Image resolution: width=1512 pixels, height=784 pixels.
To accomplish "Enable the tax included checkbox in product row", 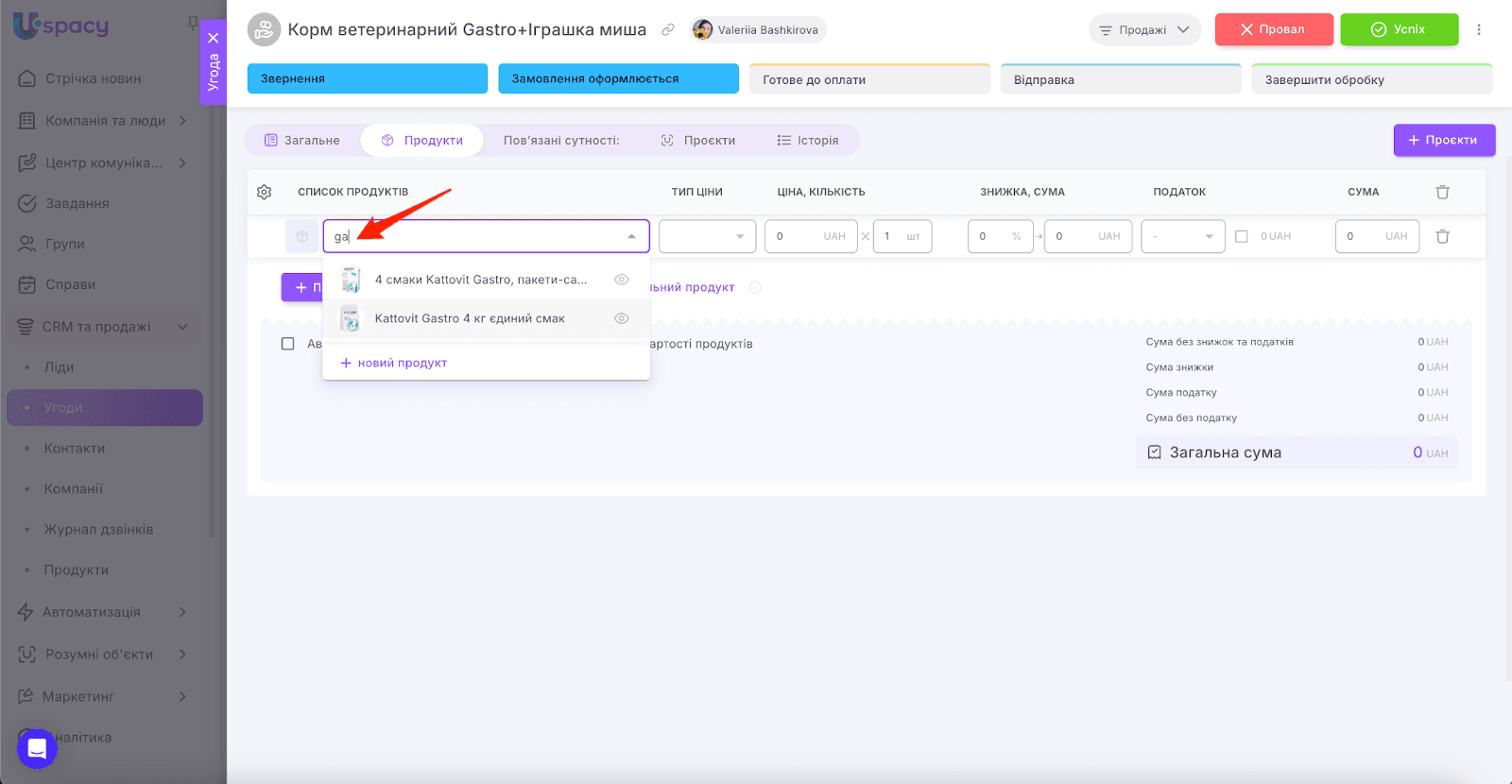I will pos(1242,236).
